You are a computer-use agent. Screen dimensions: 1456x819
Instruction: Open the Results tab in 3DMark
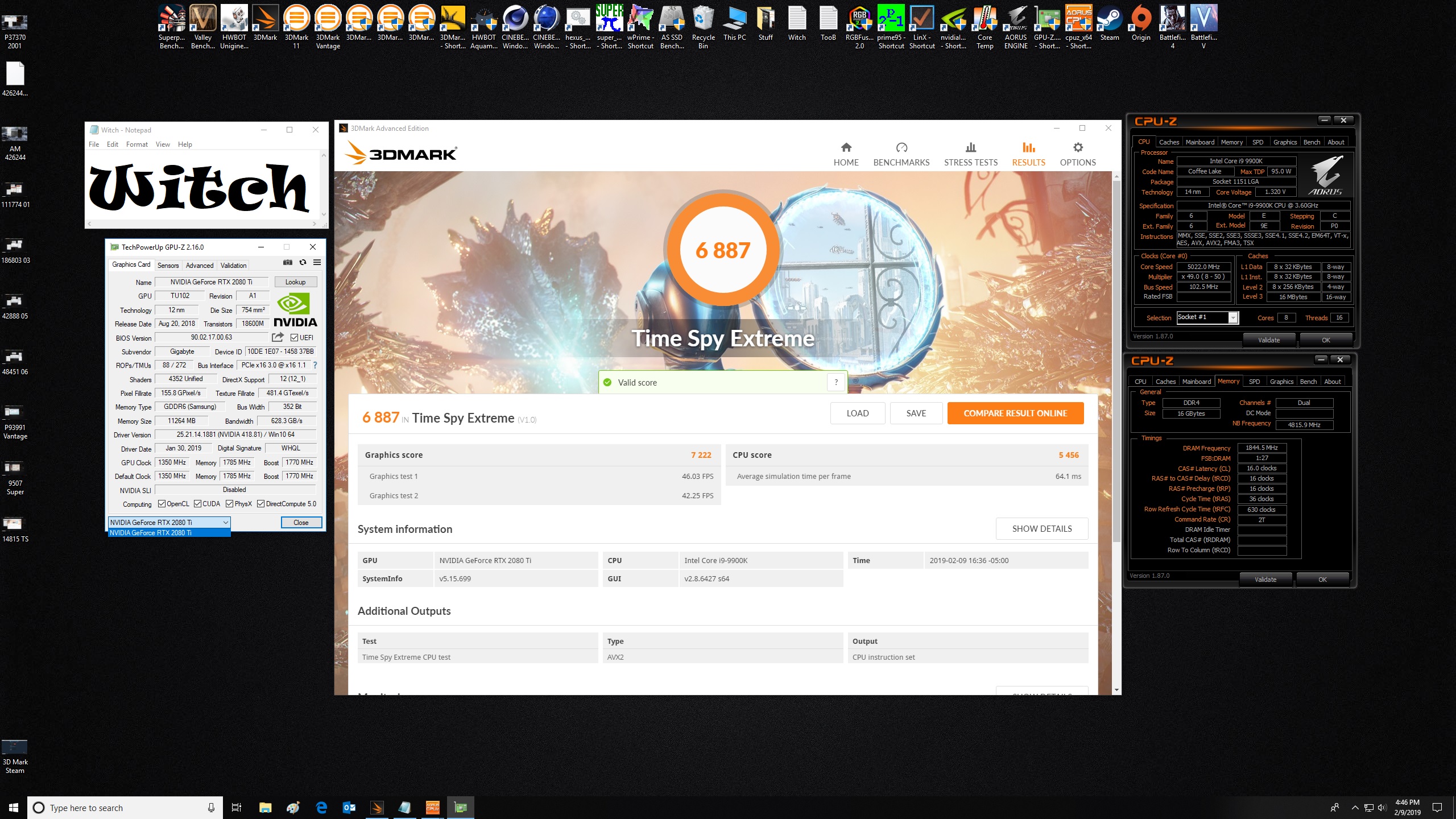pos(1028,154)
